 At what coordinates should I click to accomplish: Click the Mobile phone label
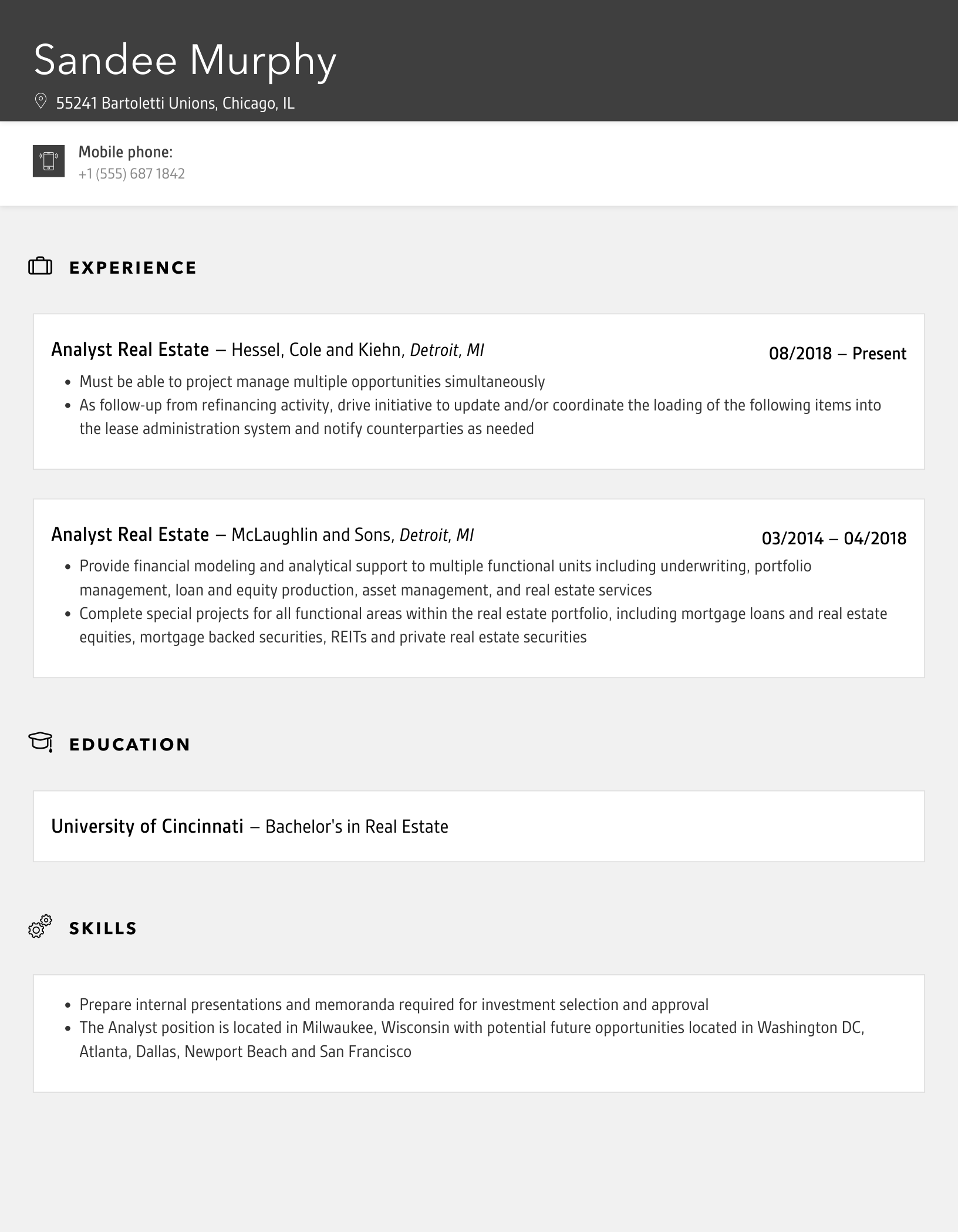click(126, 152)
